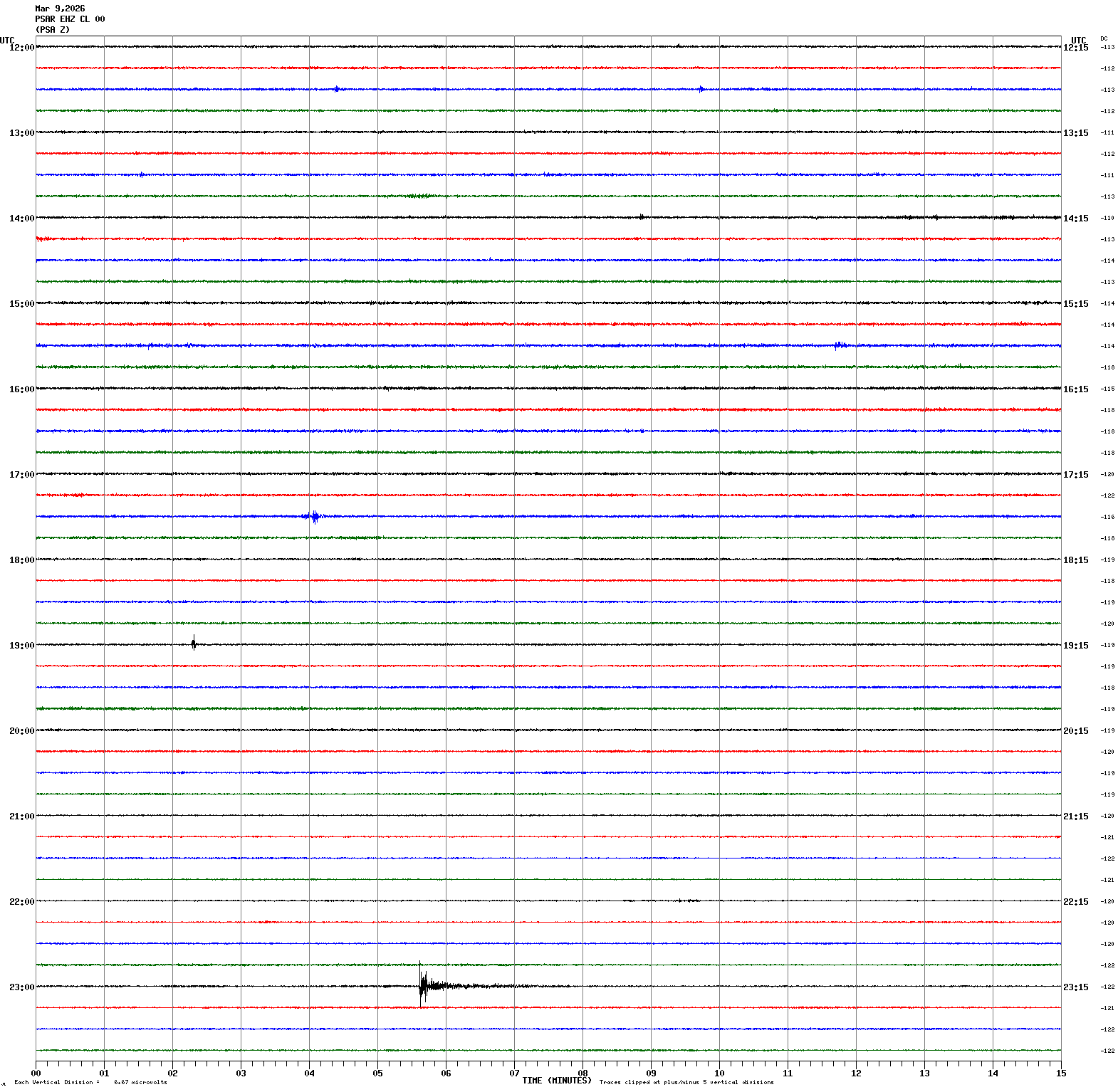Click the 21:00 time label on the left
This screenshot has width=1118, height=1092.
[x=21, y=817]
